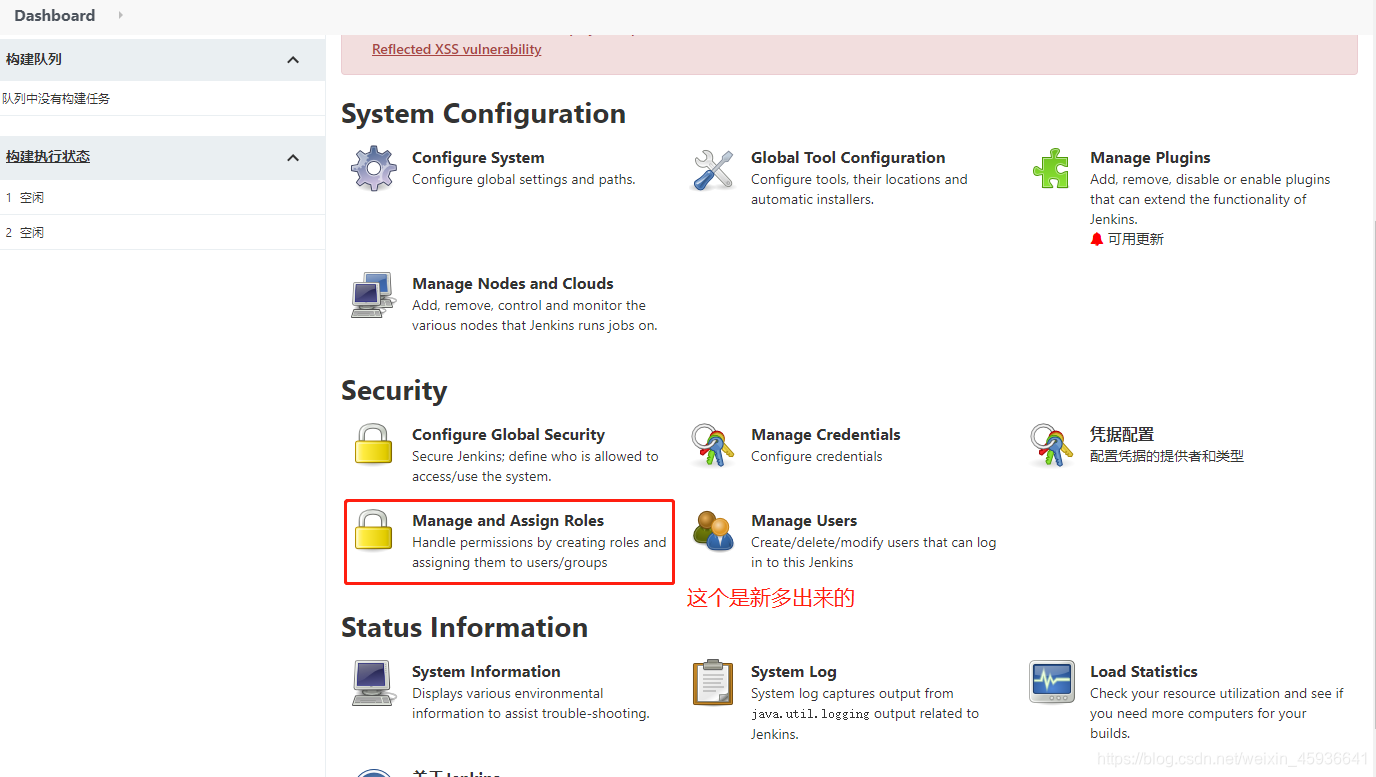Open the Configure System link
The image size is (1376, 777).
478,157
